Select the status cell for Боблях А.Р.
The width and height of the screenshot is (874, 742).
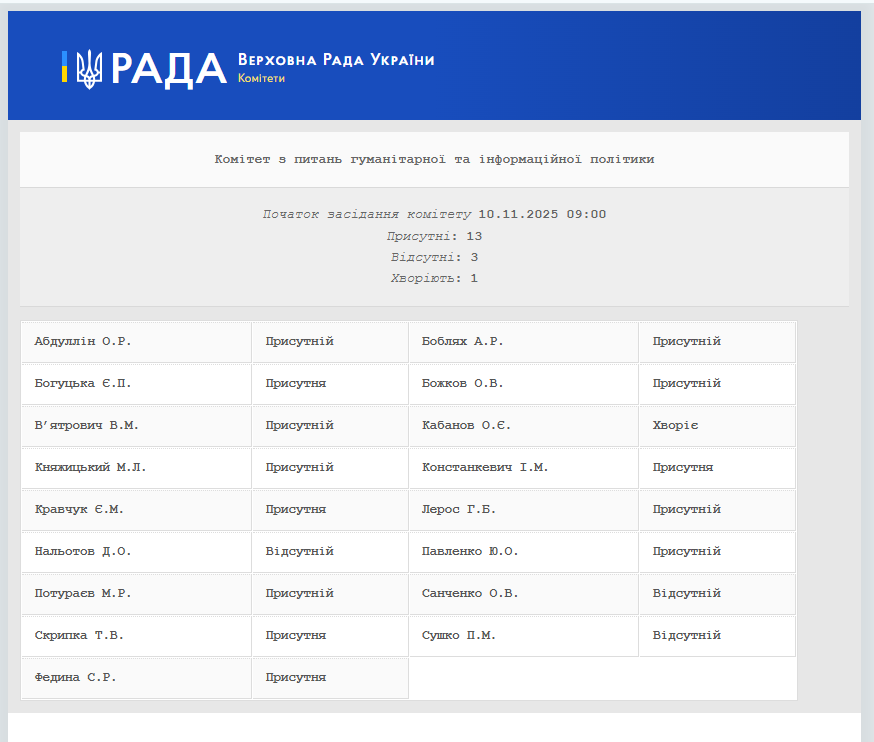(x=717, y=342)
